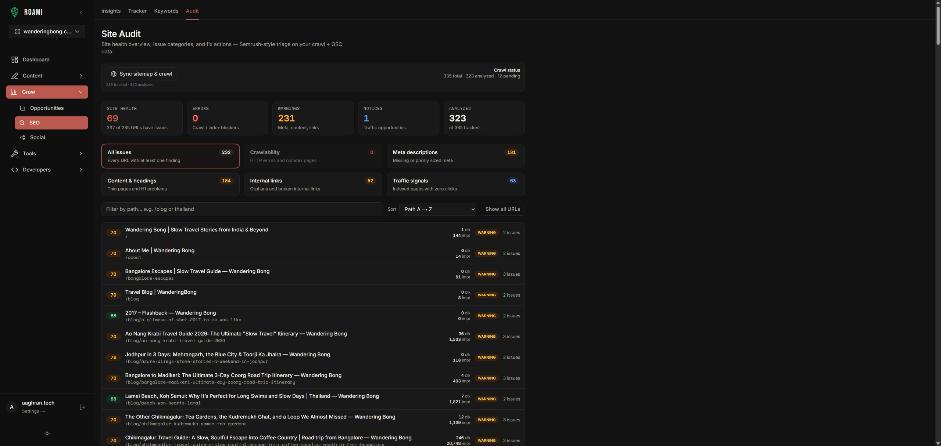This screenshot has height=446, width=941.
Task: Click the Warning badge on the Jodhpur row
Action: (x=486, y=357)
